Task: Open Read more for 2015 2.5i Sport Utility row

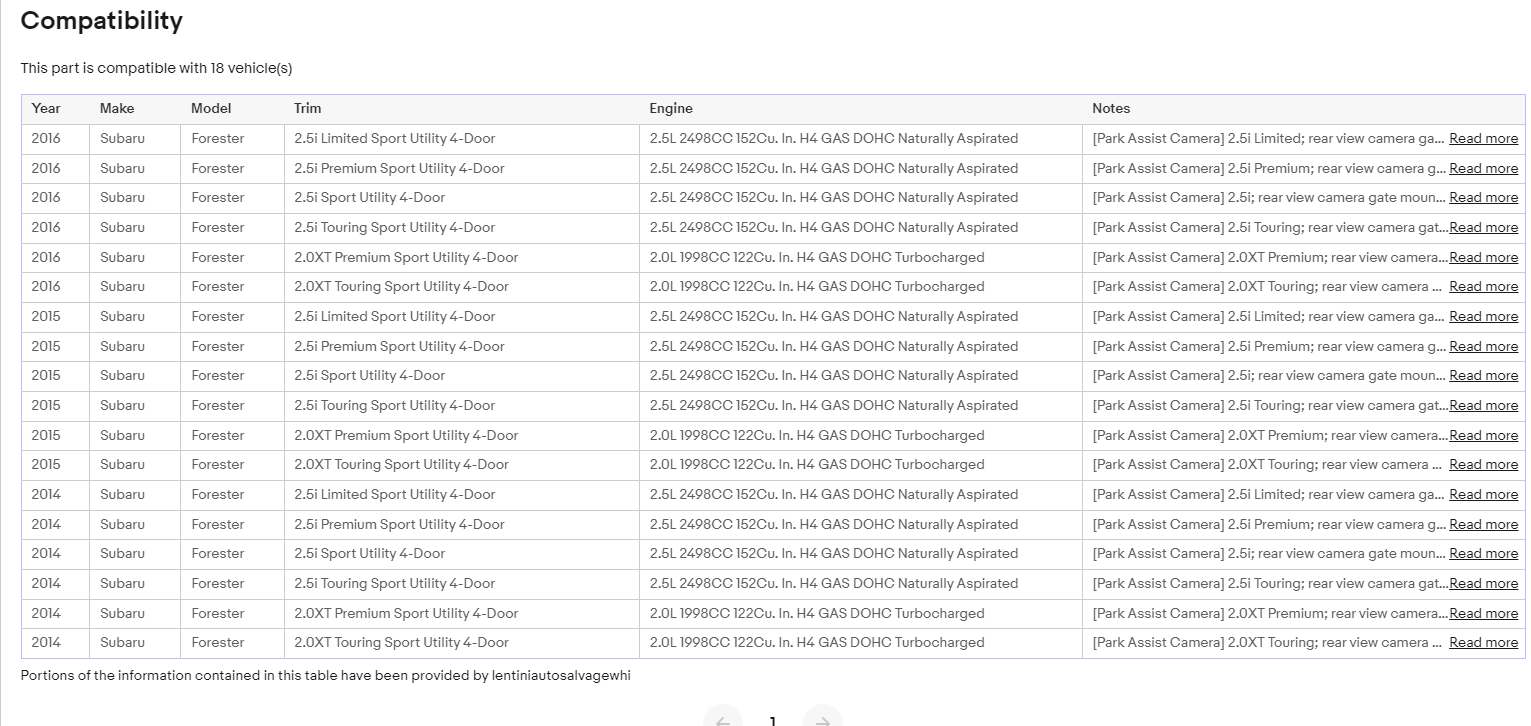Action: 1483,376
